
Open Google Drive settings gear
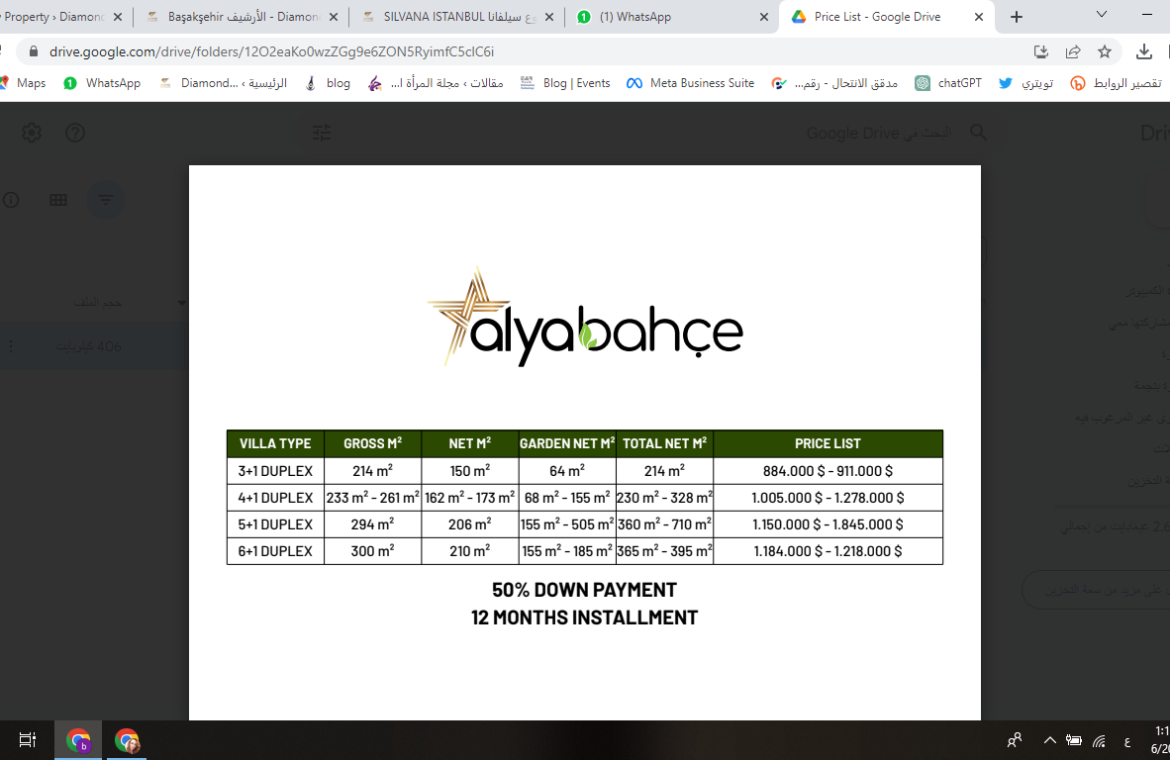tap(31, 133)
